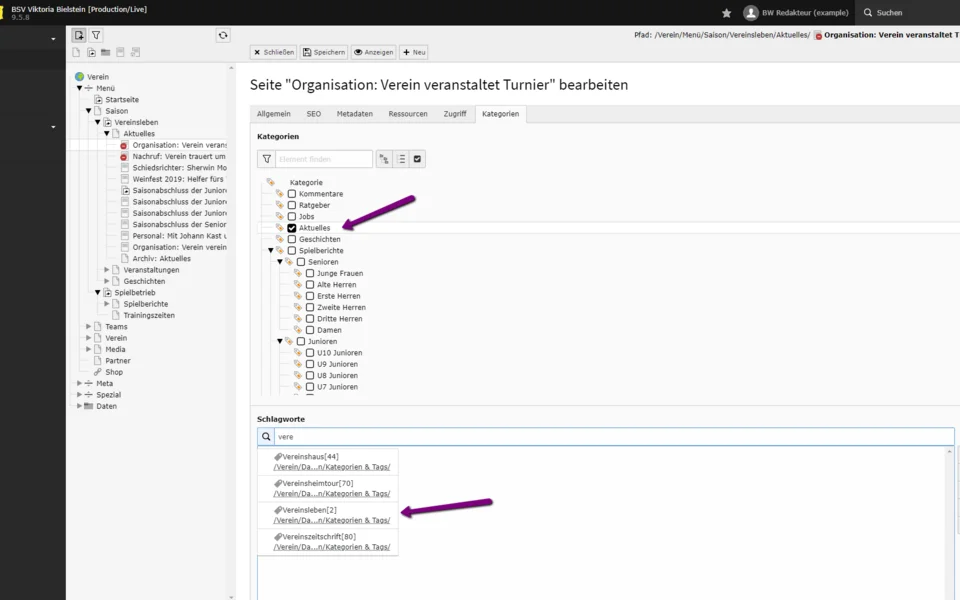Click the filter funnel beside Element finden
Viewport: 960px width, 600px height.
click(x=266, y=159)
